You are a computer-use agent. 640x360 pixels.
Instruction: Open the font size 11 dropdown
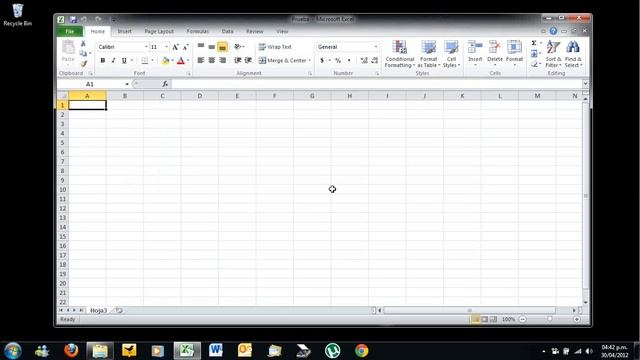click(166, 47)
